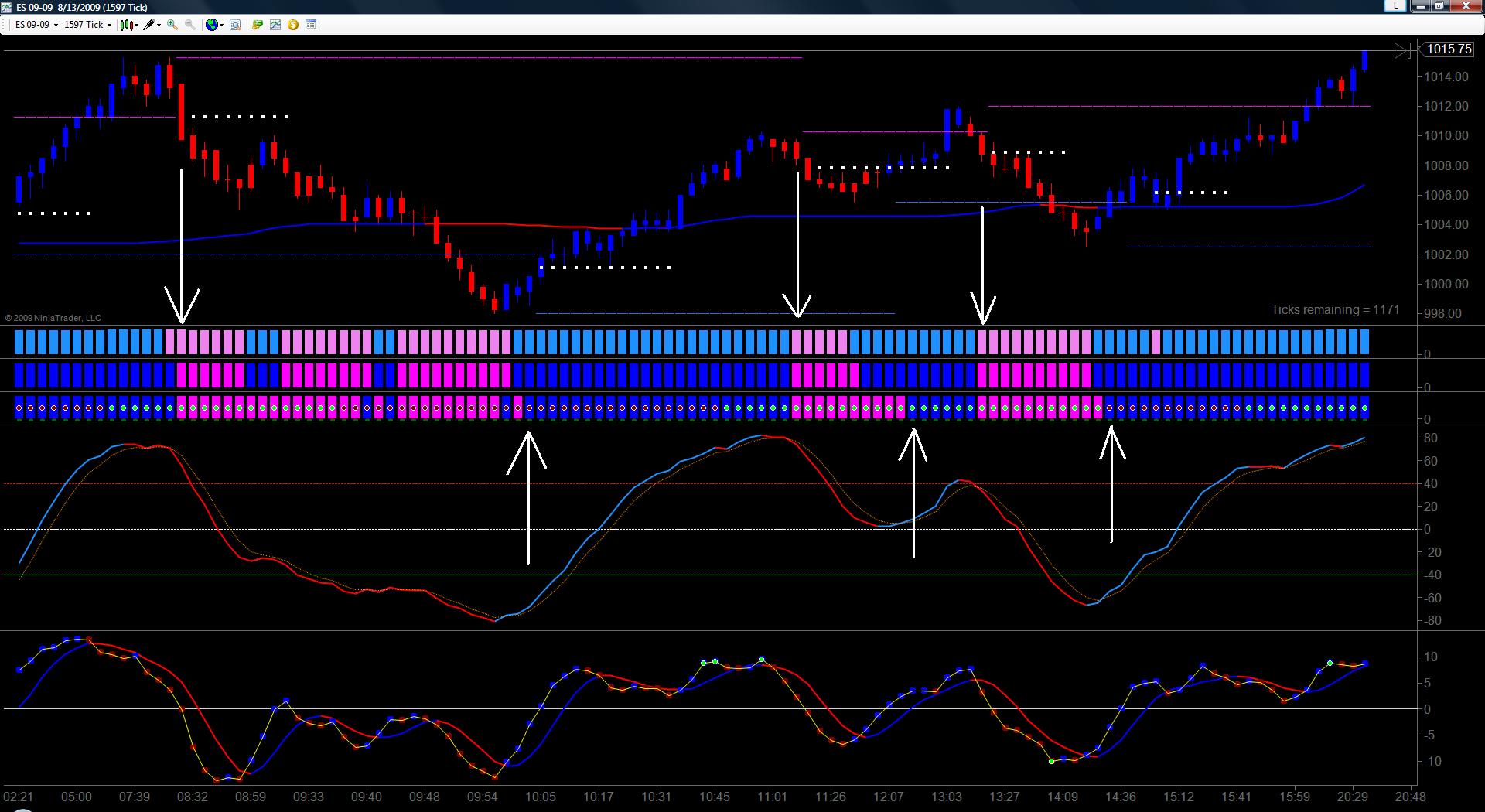This screenshot has width=1485, height=812.
Task: Click the 15:41 time axis label
Action: (1237, 797)
